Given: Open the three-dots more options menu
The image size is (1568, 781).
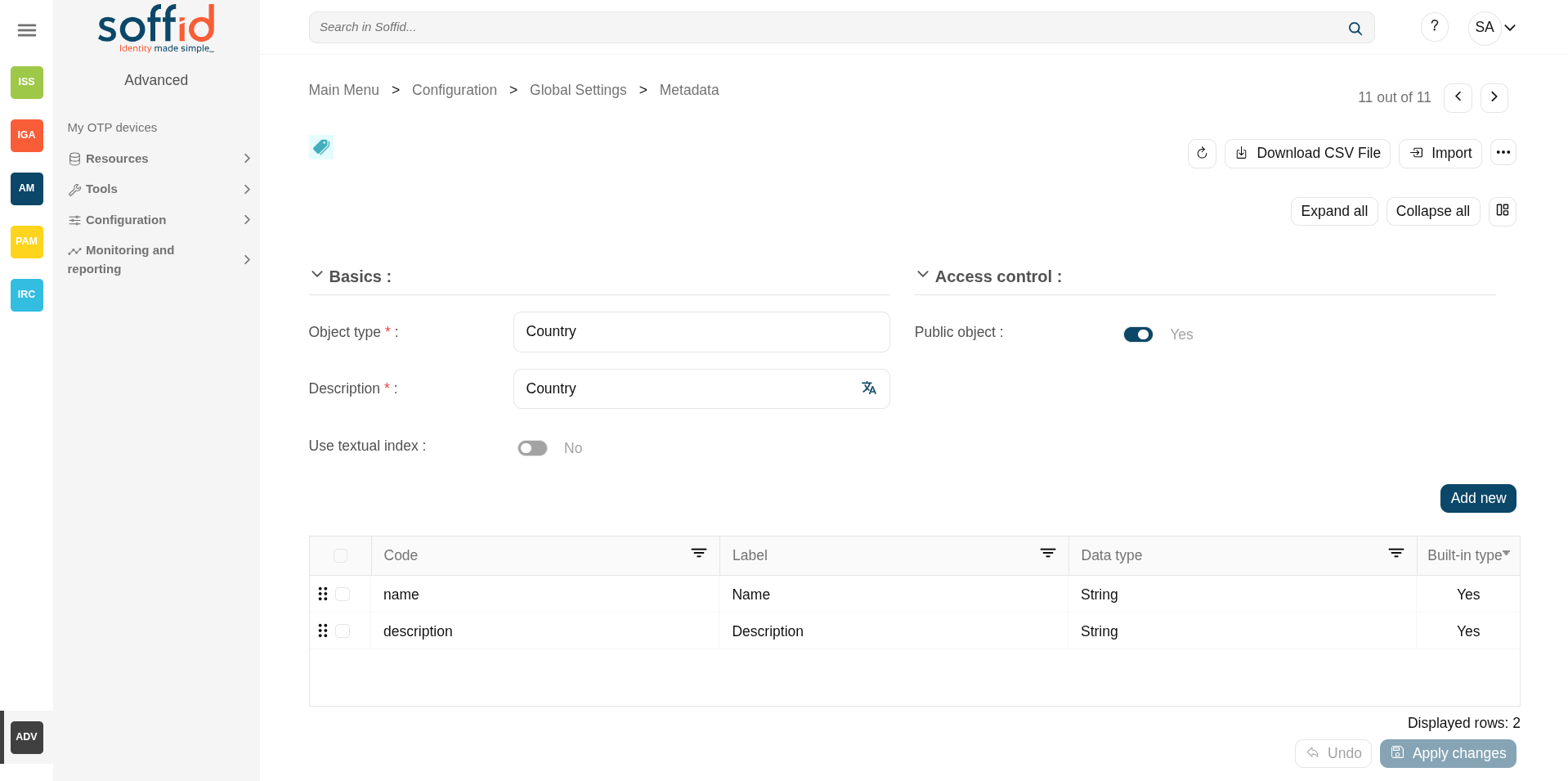Looking at the screenshot, I should 1503,153.
